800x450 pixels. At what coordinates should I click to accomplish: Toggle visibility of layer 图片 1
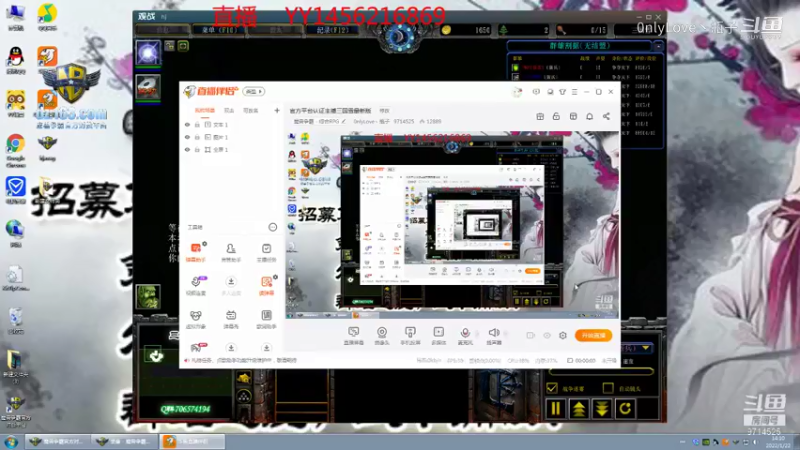(x=187, y=137)
